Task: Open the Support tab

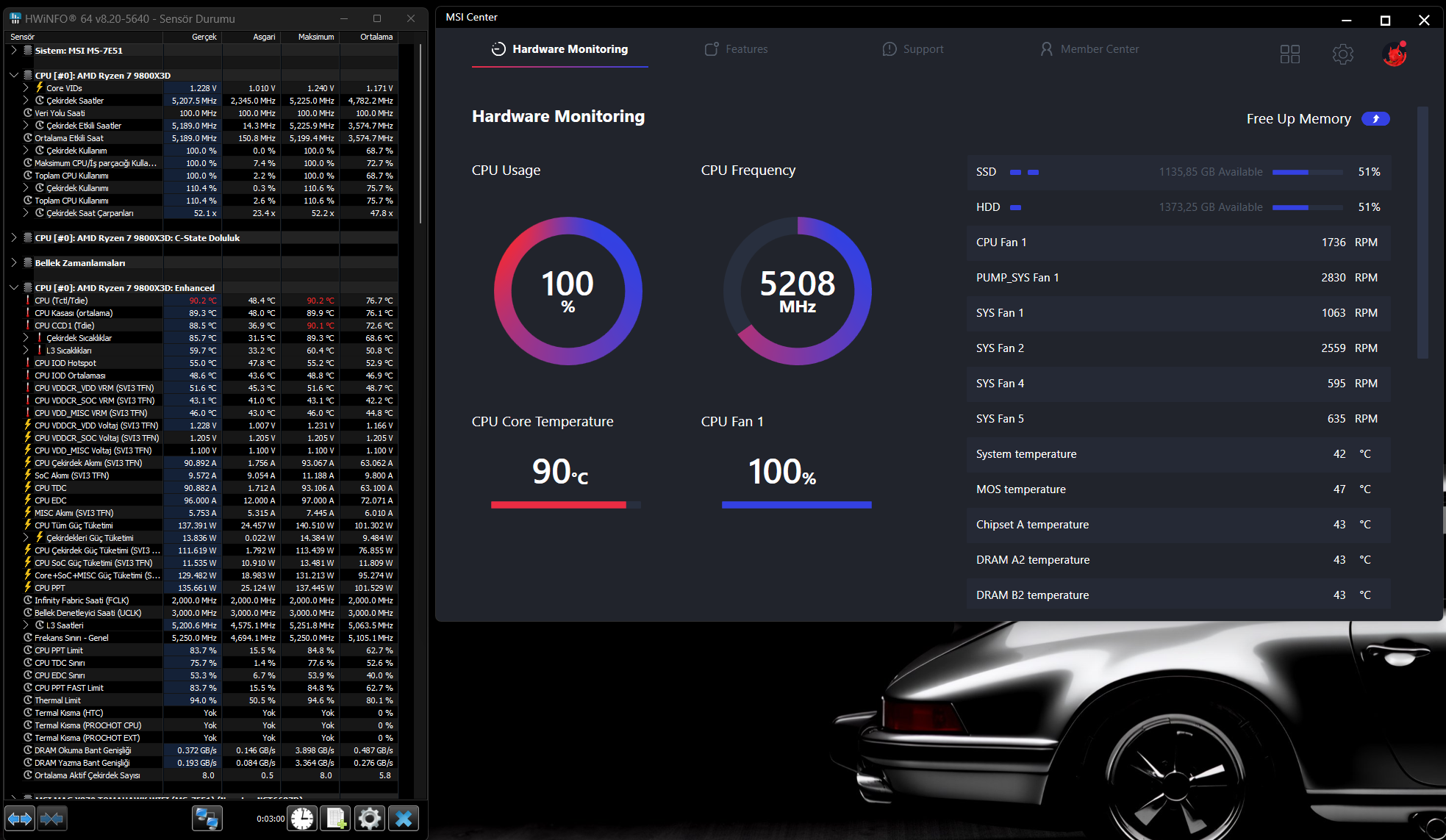Action: pyautogui.click(x=913, y=49)
